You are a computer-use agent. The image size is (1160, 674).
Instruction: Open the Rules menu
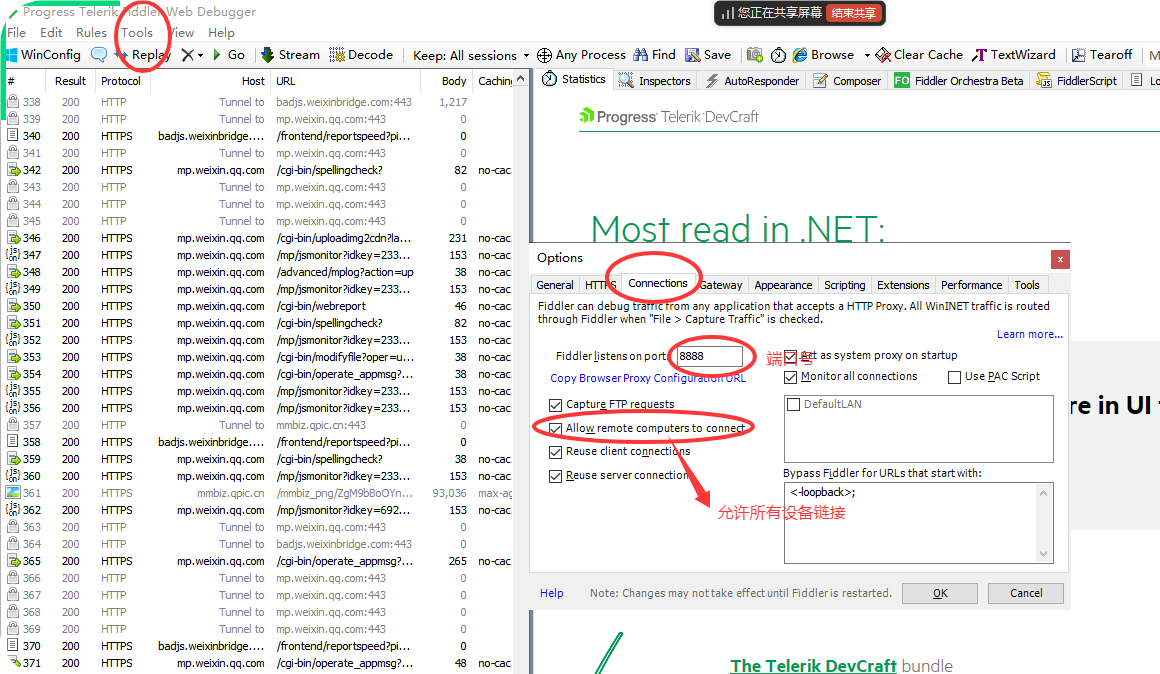(91, 33)
